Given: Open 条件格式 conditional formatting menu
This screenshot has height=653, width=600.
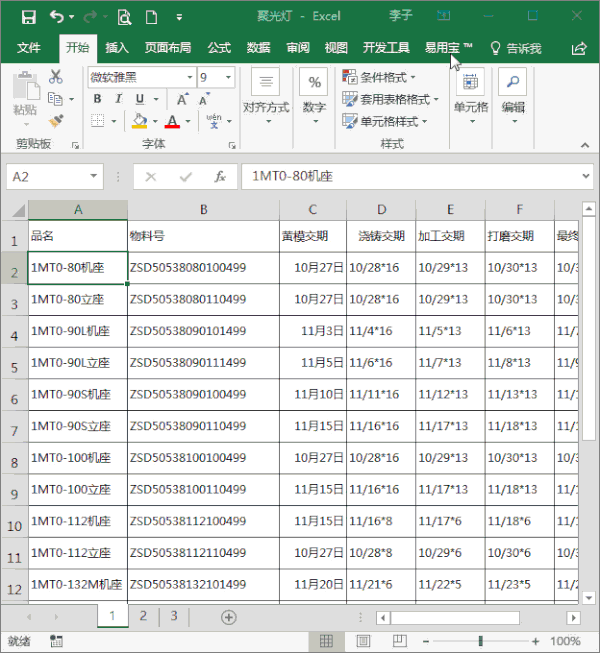Looking at the screenshot, I should click(x=379, y=77).
